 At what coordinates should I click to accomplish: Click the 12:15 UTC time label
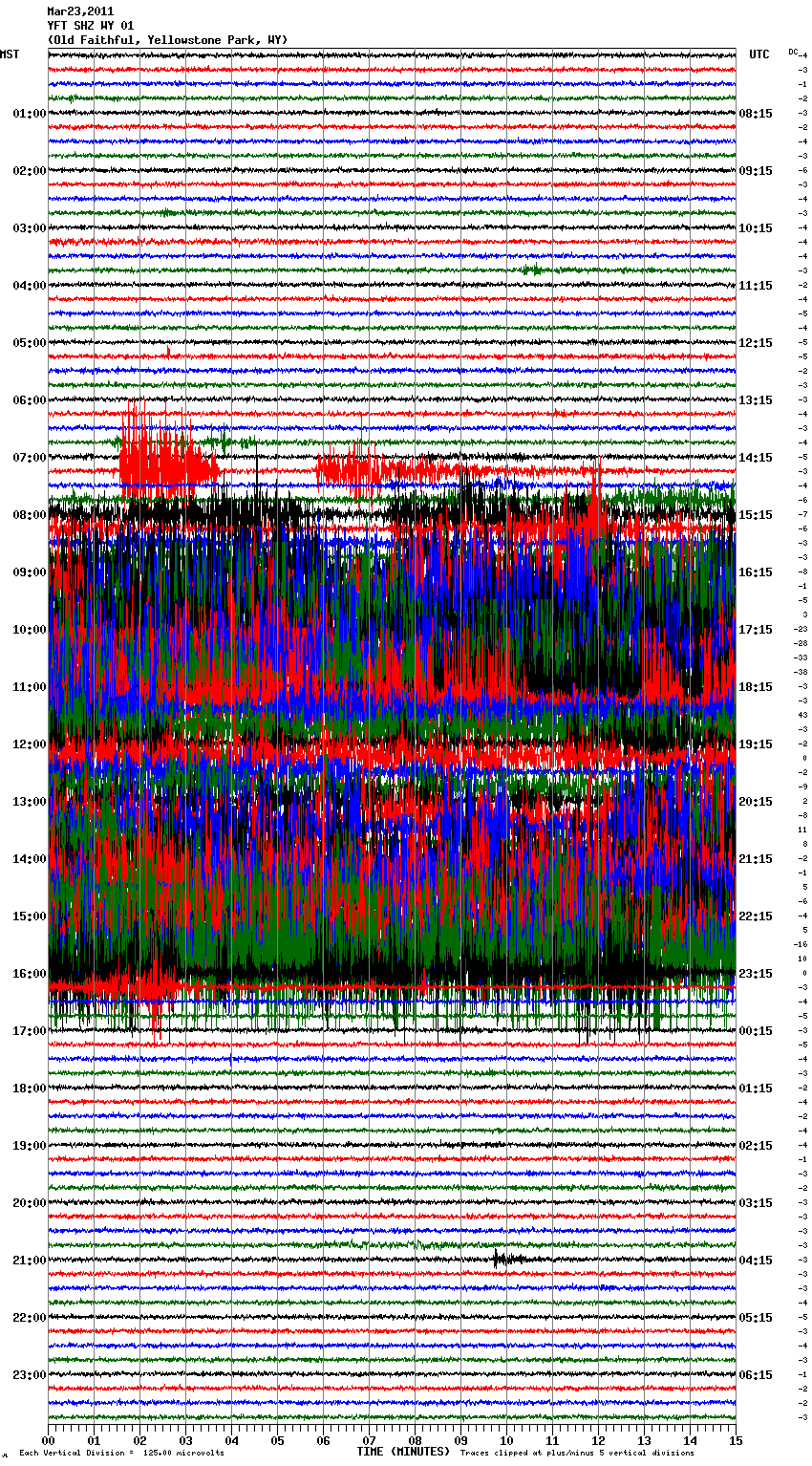point(756,343)
